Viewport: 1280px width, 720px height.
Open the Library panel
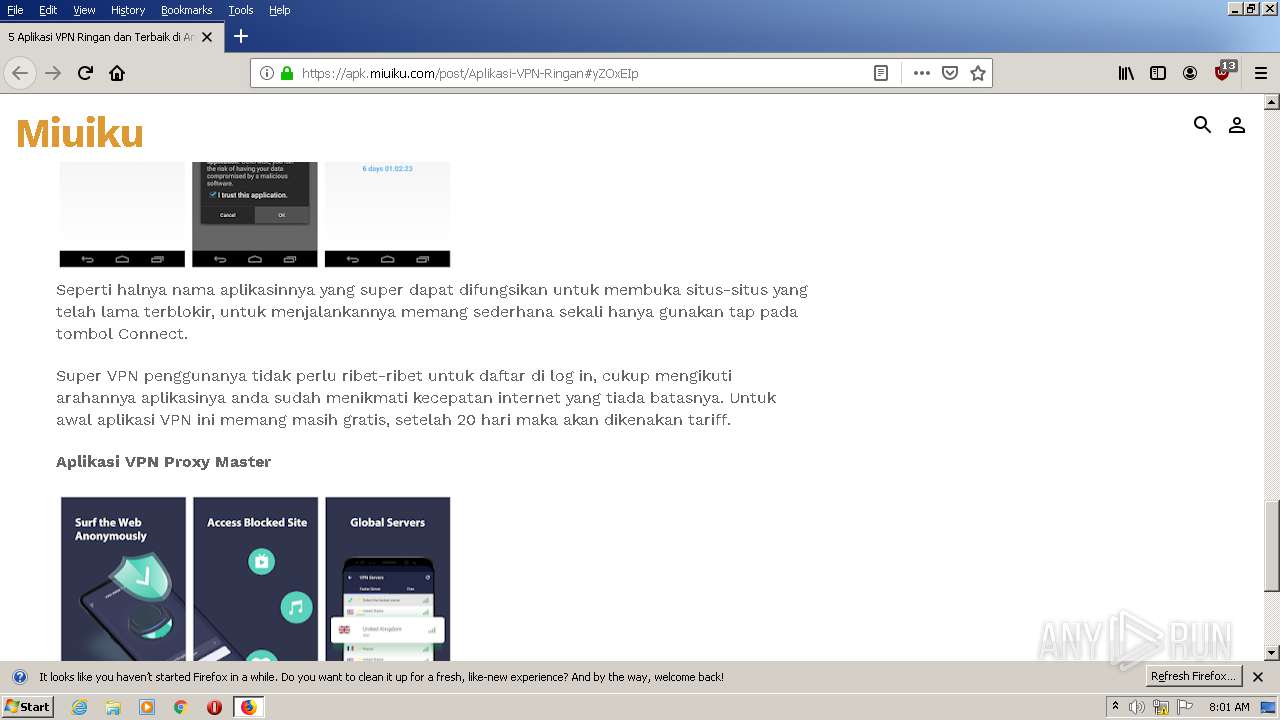pyautogui.click(x=1126, y=73)
